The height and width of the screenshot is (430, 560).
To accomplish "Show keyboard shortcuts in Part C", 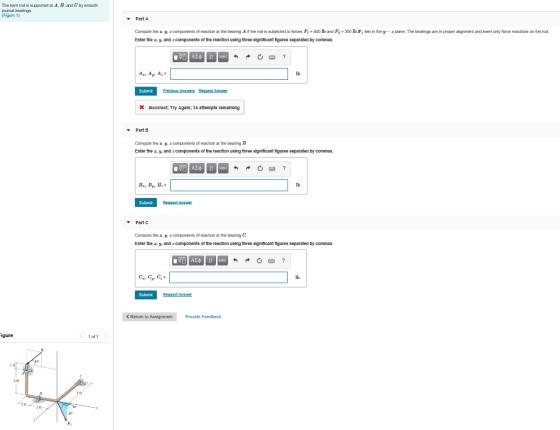I will pyautogui.click(x=271, y=261).
